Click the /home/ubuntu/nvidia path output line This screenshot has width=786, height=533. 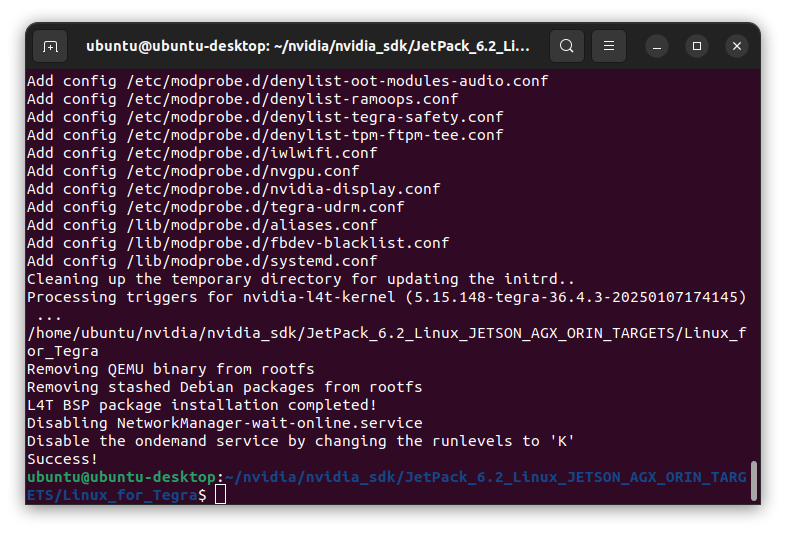386,342
